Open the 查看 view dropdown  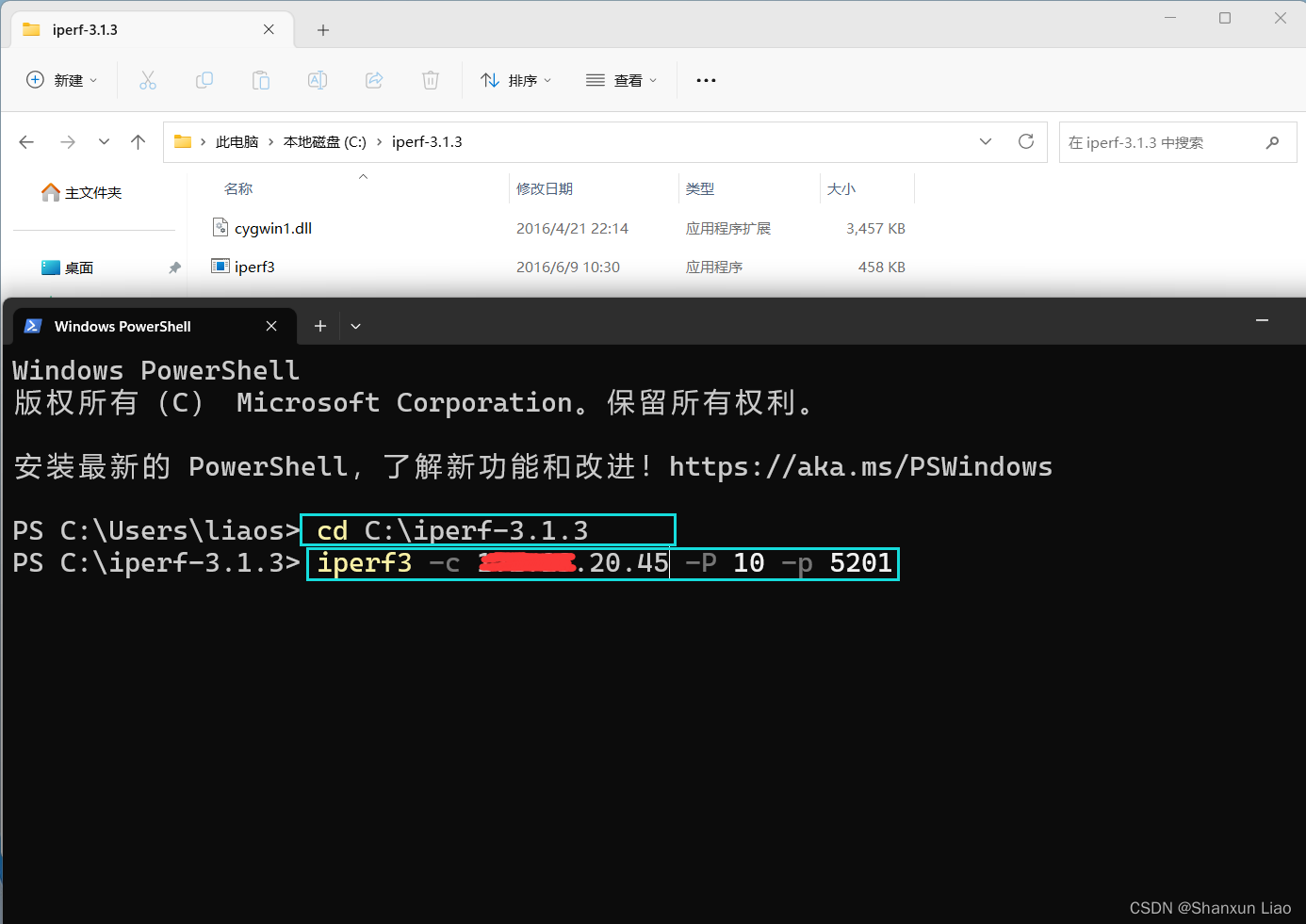coord(621,80)
